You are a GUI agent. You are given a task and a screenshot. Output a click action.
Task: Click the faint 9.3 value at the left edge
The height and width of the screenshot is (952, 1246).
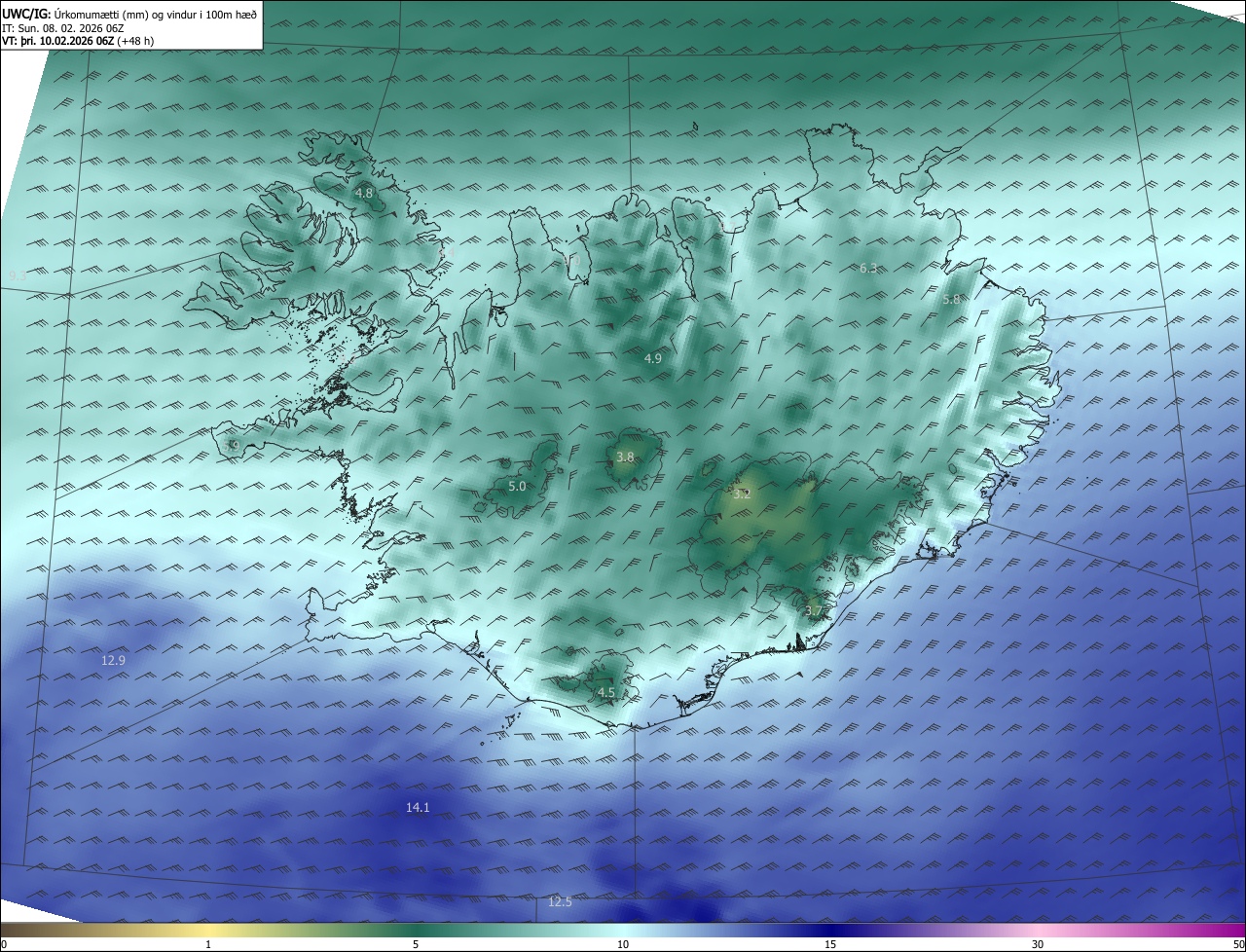click(x=18, y=275)
